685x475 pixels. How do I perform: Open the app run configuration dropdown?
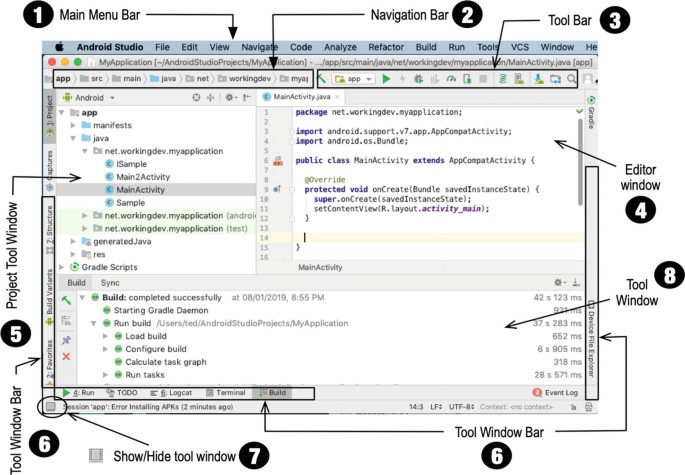tap(354, 78)
